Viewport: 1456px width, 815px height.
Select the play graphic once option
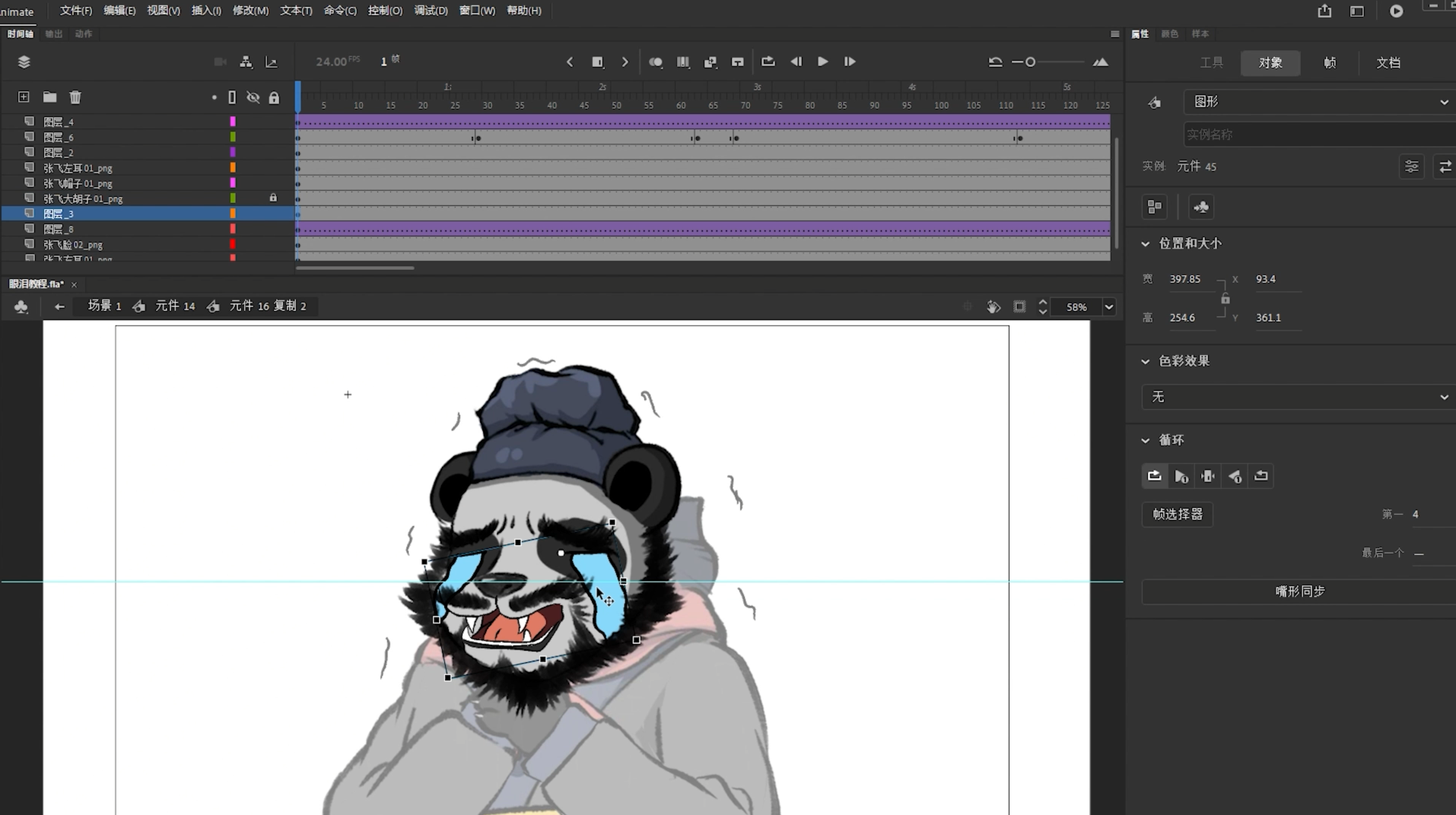[x=1181, y=476]
